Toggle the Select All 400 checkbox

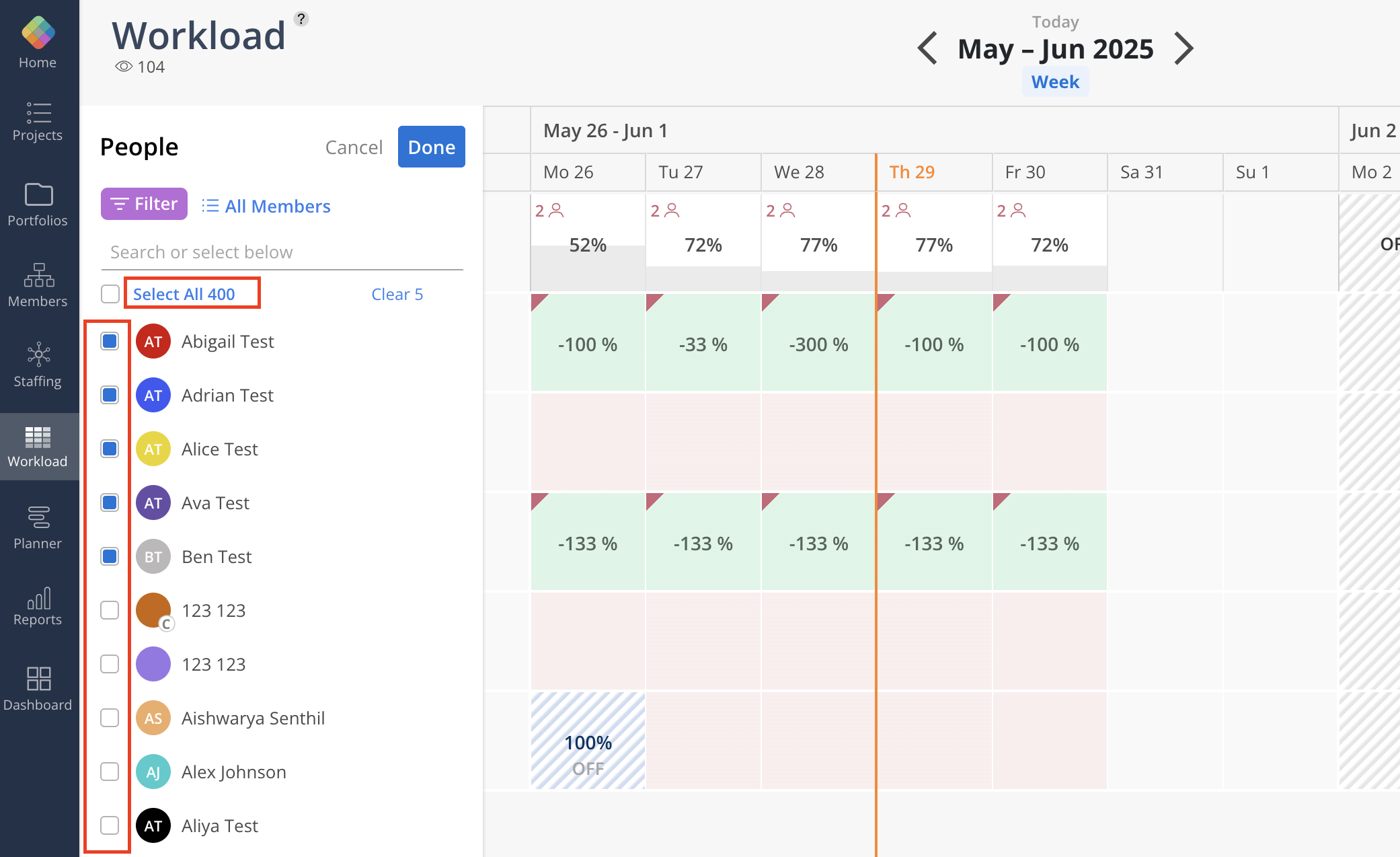click(x=110, y=294)
